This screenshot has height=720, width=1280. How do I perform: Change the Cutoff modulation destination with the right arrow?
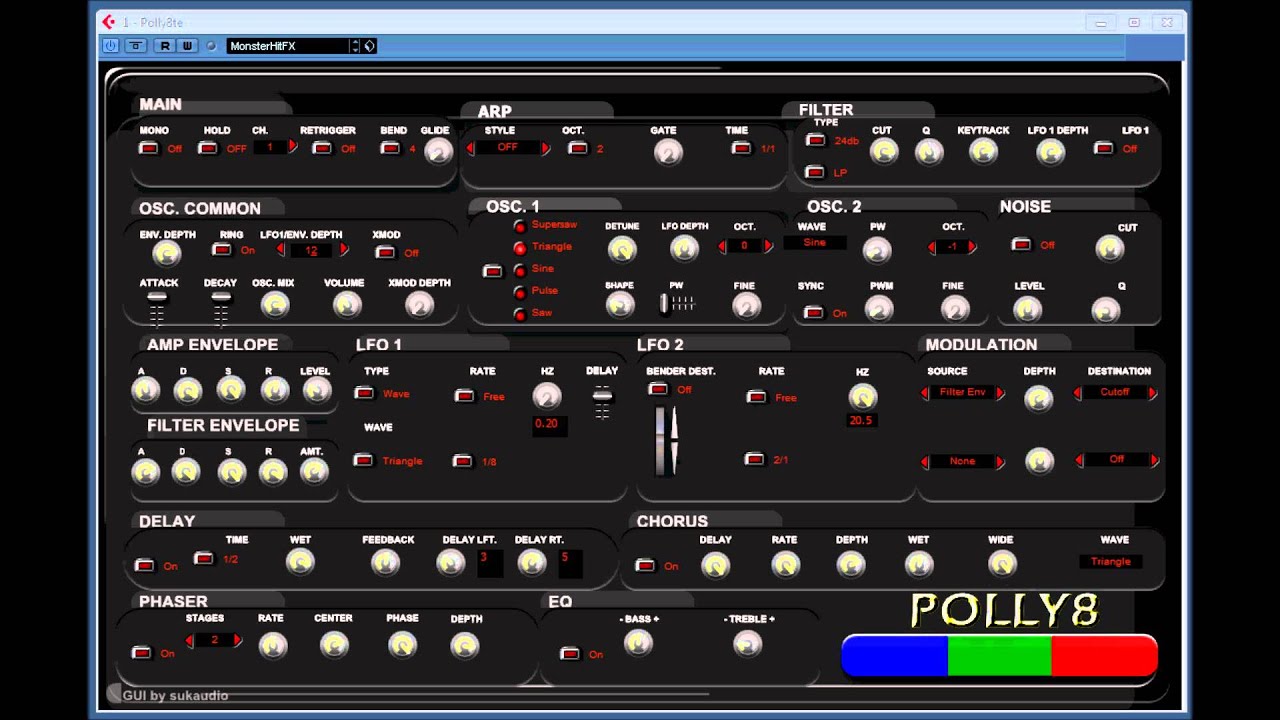1153,393
